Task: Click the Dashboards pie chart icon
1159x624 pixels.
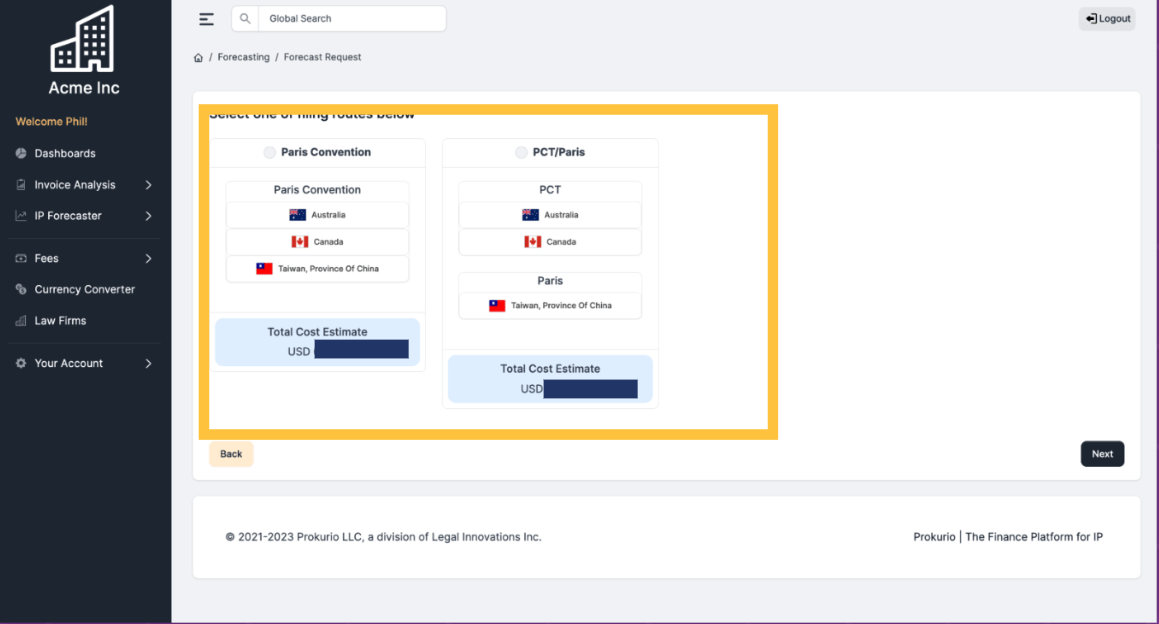Action: pyautogui.click(x=21, y=153)
